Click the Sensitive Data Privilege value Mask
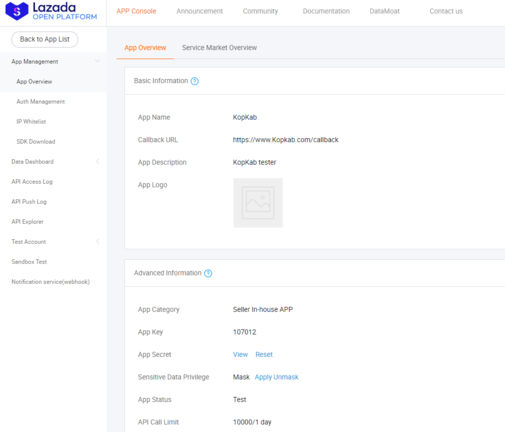The width and height of the screenshot is (505, 432). 241,377
